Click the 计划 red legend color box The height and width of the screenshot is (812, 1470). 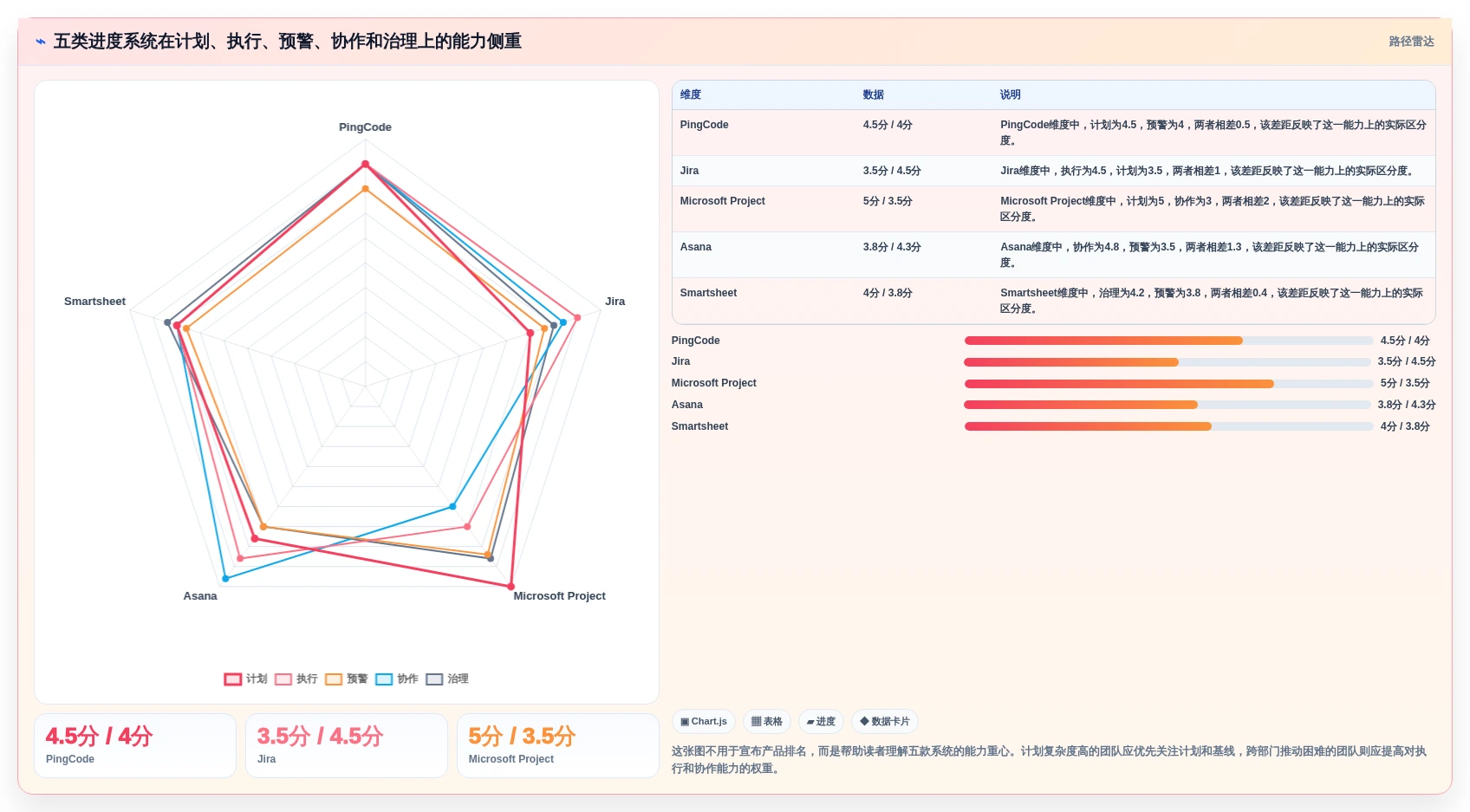(232, 679)
